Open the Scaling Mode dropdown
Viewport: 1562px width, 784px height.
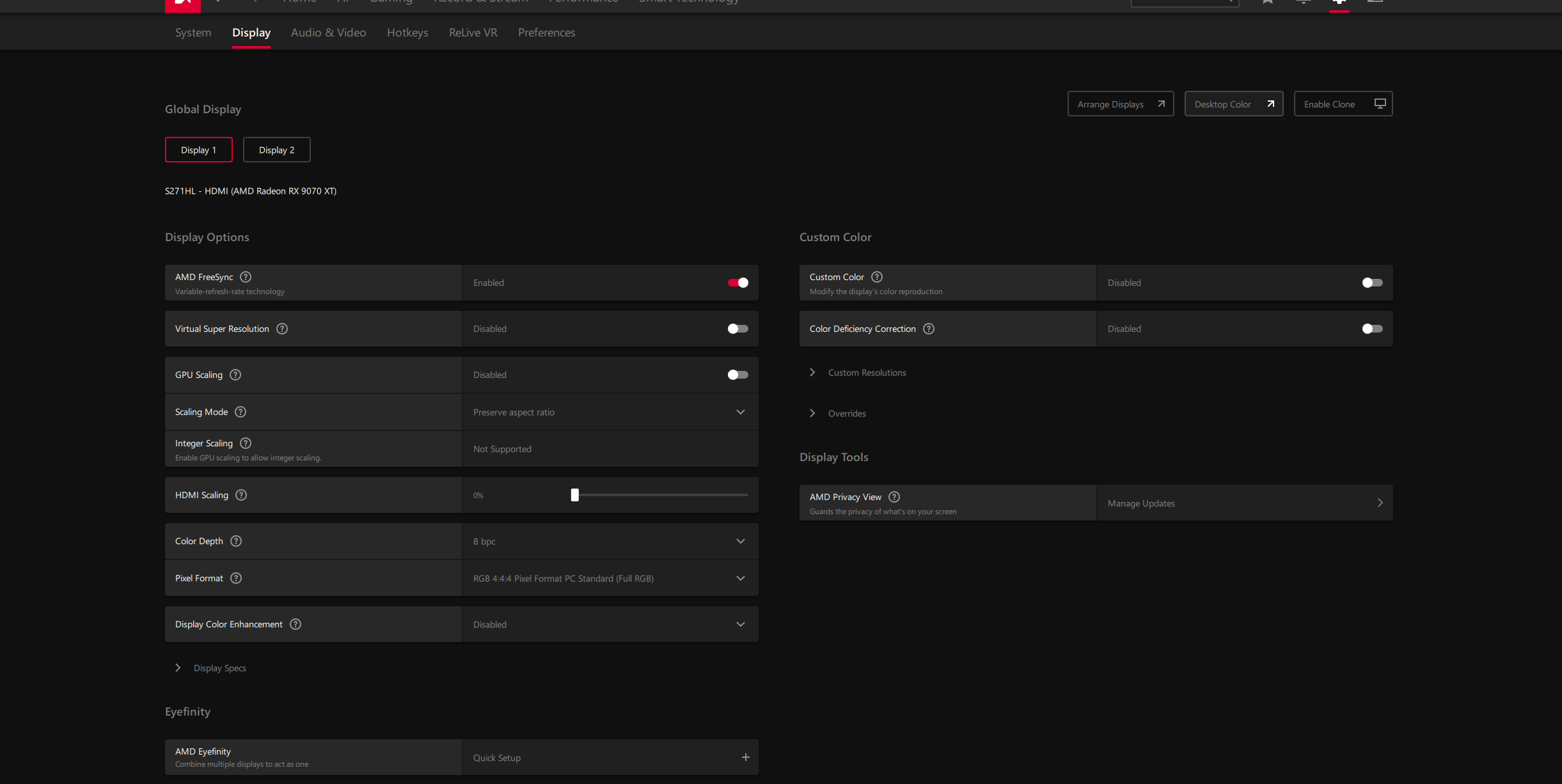tap(740, 412)
